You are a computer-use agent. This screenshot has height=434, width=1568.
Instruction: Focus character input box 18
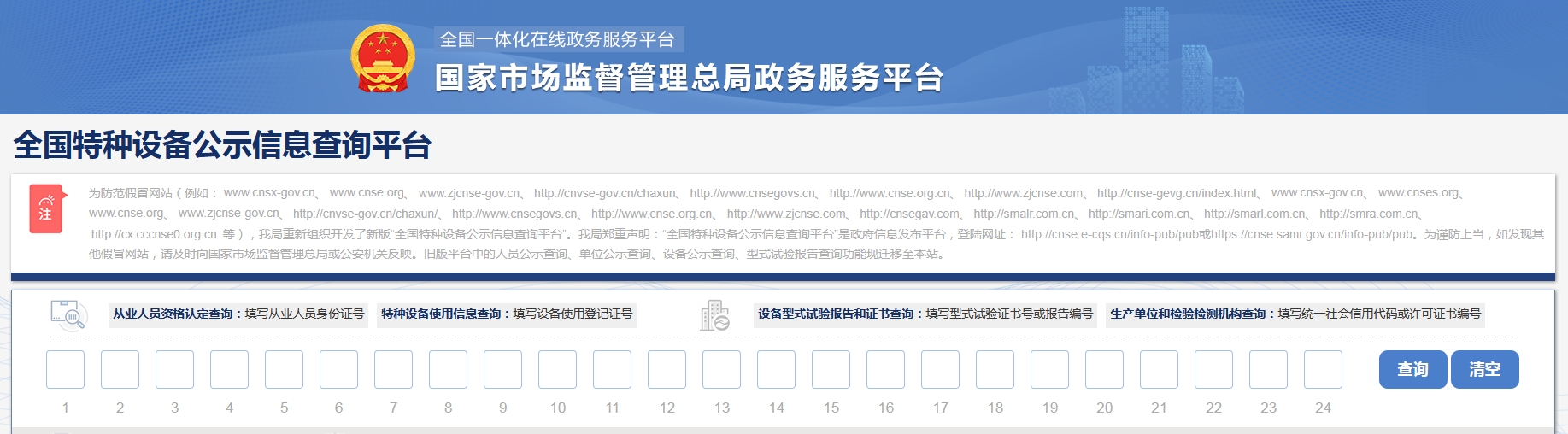[x=995, y=369]
